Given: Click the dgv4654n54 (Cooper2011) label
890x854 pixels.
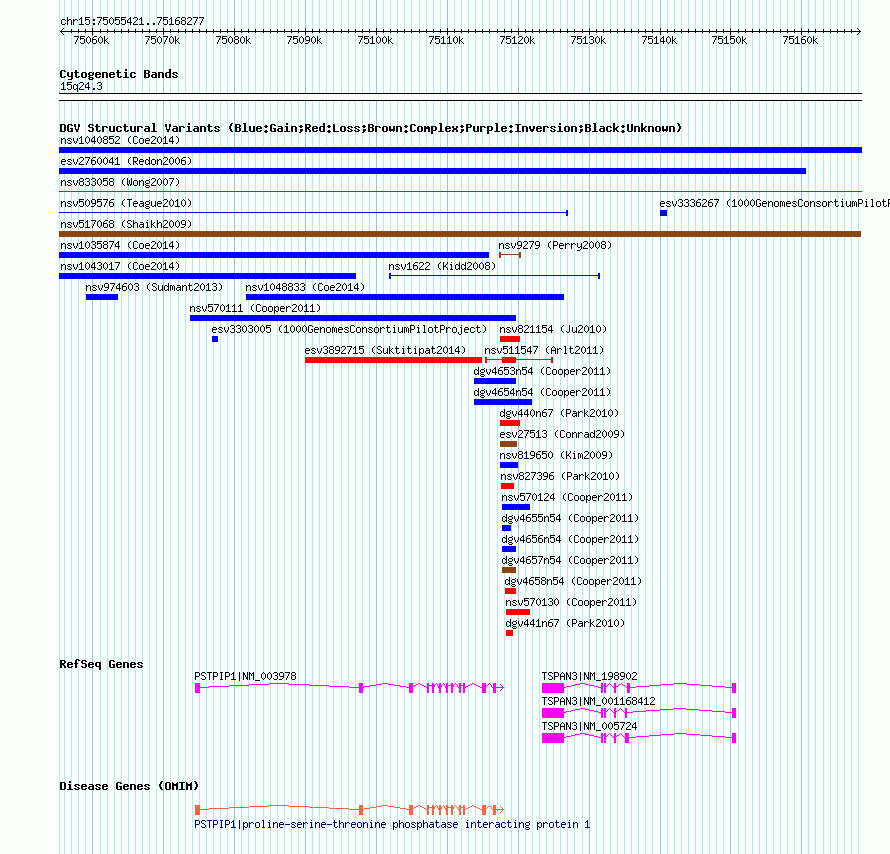Looking at the screenshot, I should [x=542, y=392].
